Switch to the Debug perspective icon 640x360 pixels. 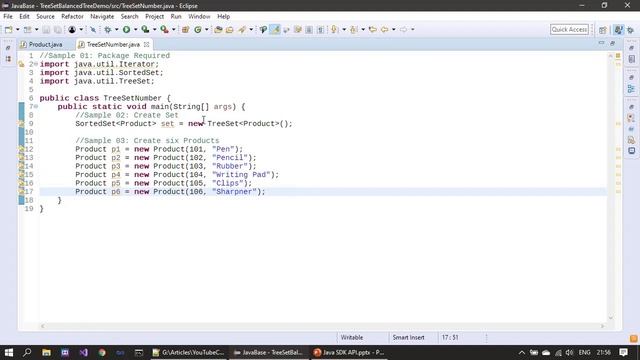[x=630, y=30]
